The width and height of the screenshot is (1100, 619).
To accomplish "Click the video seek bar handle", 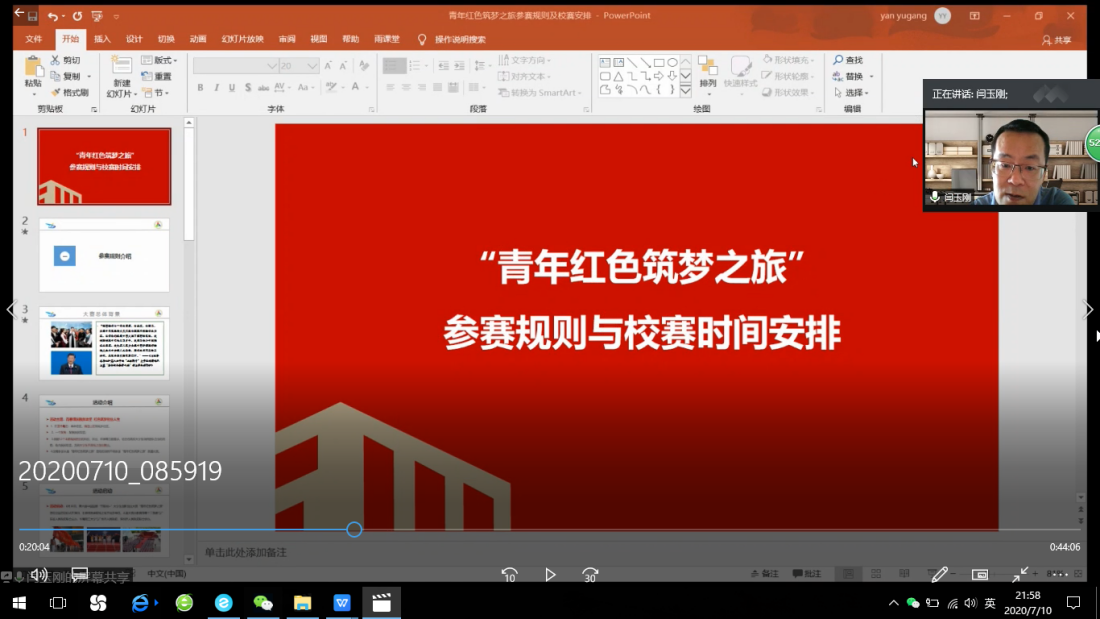I will click(x=354, y=530).
